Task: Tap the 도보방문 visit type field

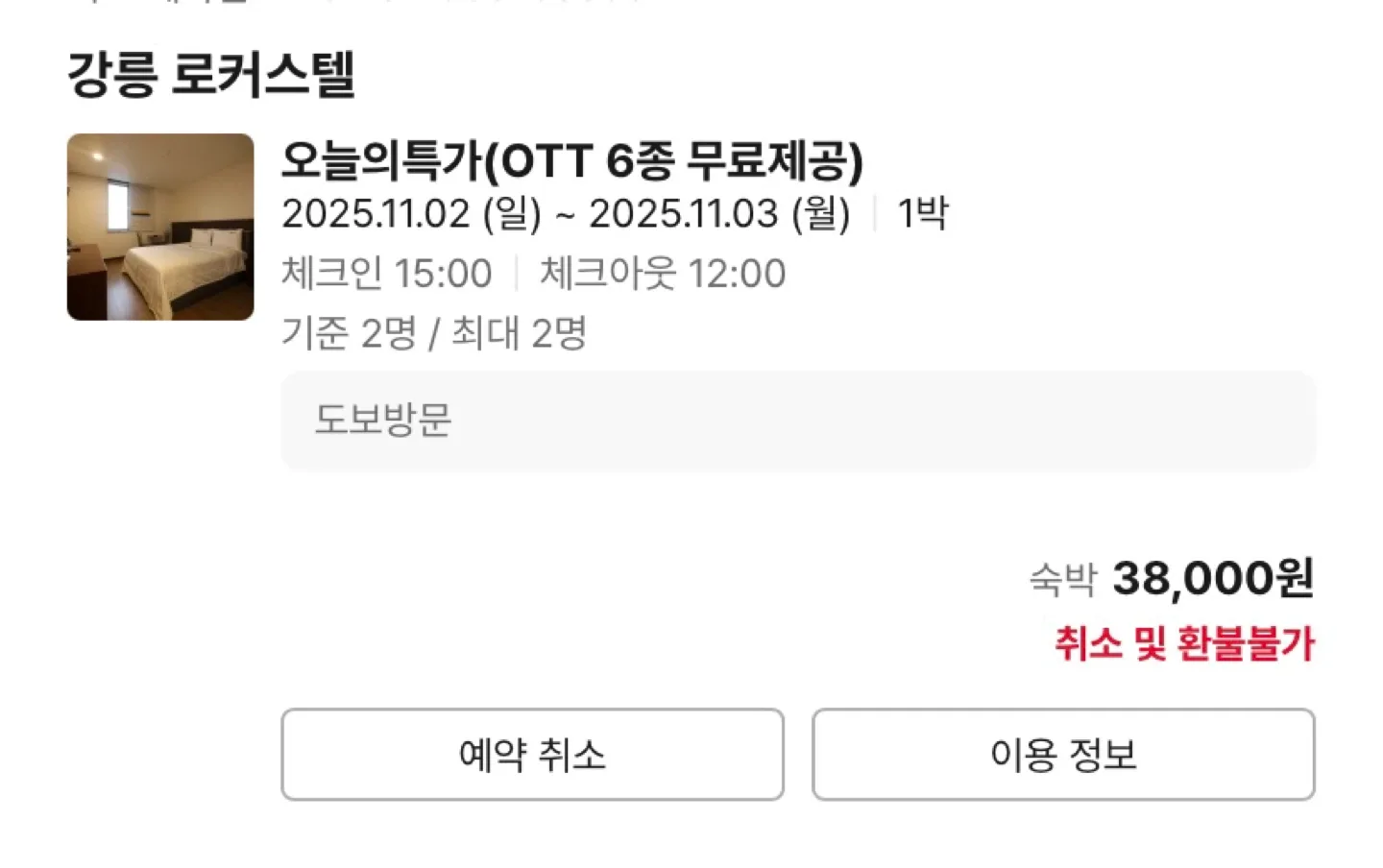Action: coord(797,420)
